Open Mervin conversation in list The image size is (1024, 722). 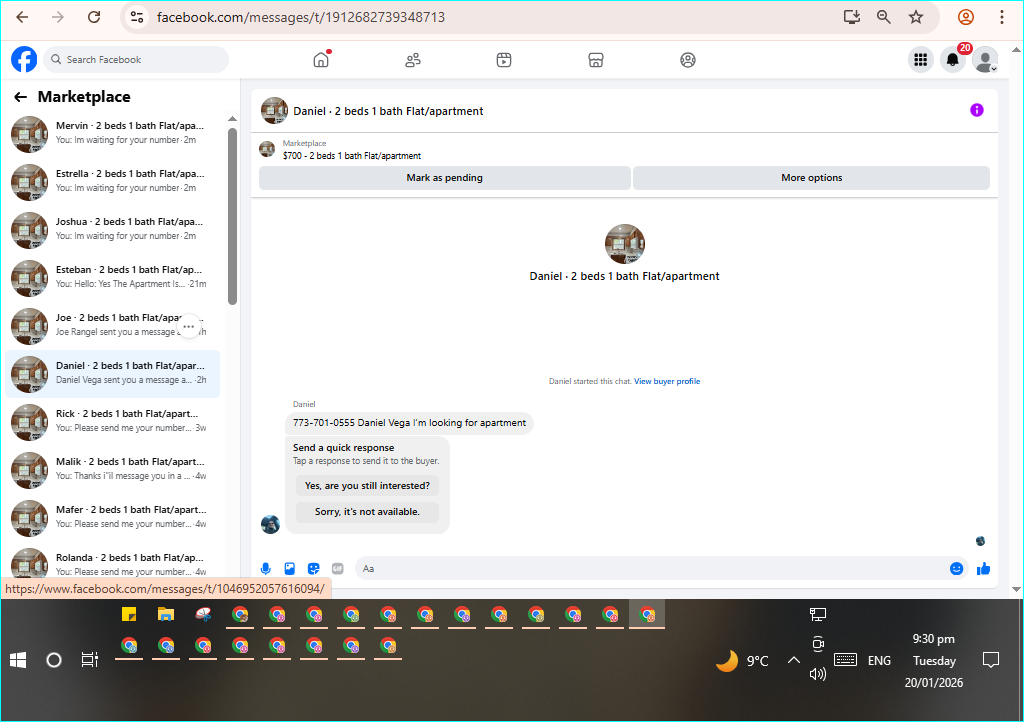point(112,133)
